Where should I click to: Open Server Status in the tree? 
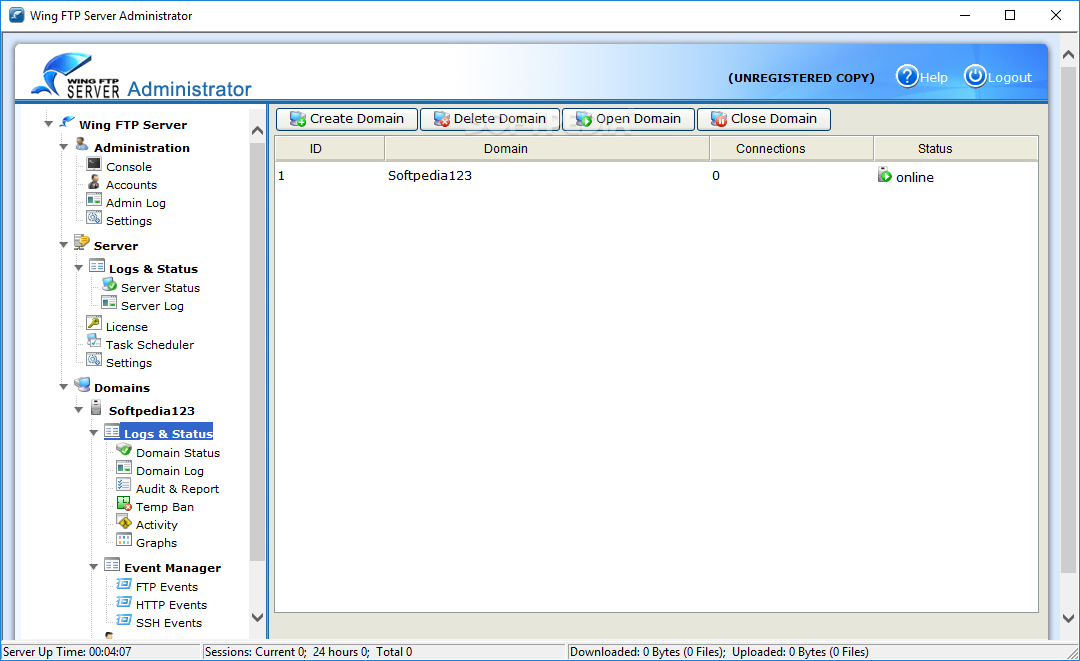(x=160, y=288)
